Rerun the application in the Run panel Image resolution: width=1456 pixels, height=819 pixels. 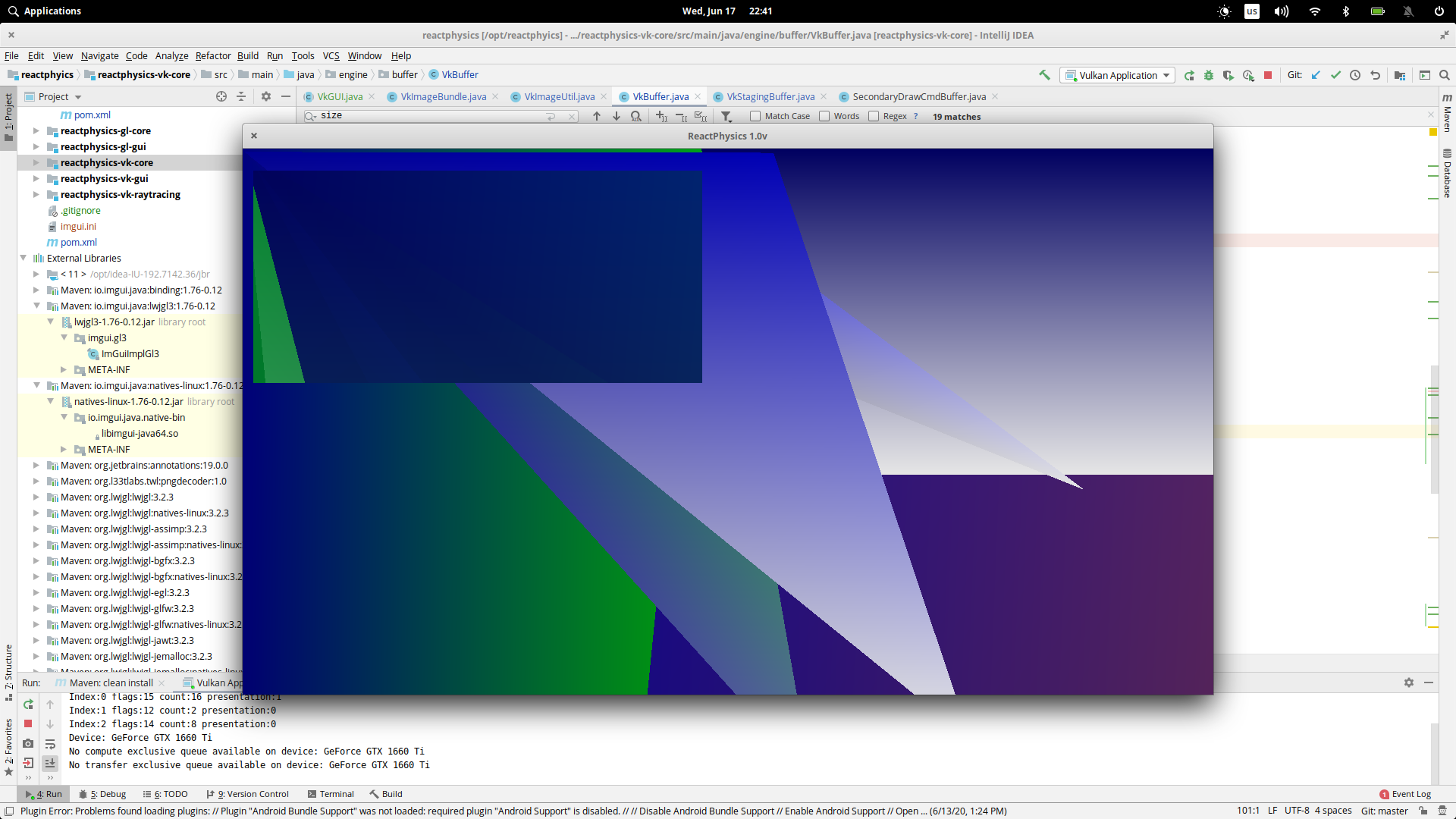(x=28, y=704)
